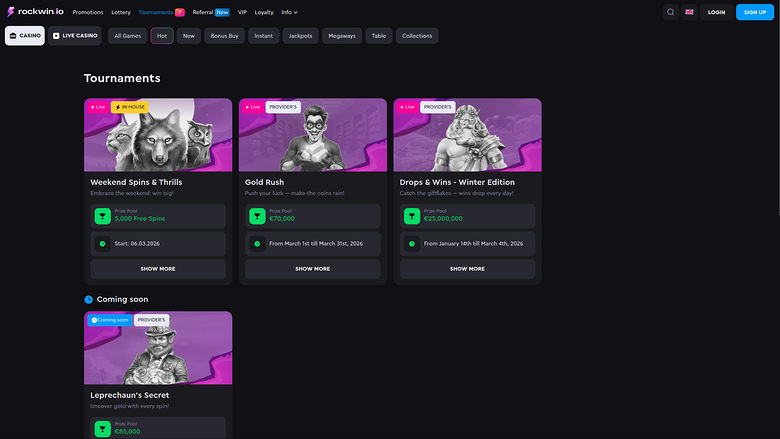Click the Gold Rush title
The width and height of the screenshot is (780, 439).
pyautogui.click(x=265, y=182)
